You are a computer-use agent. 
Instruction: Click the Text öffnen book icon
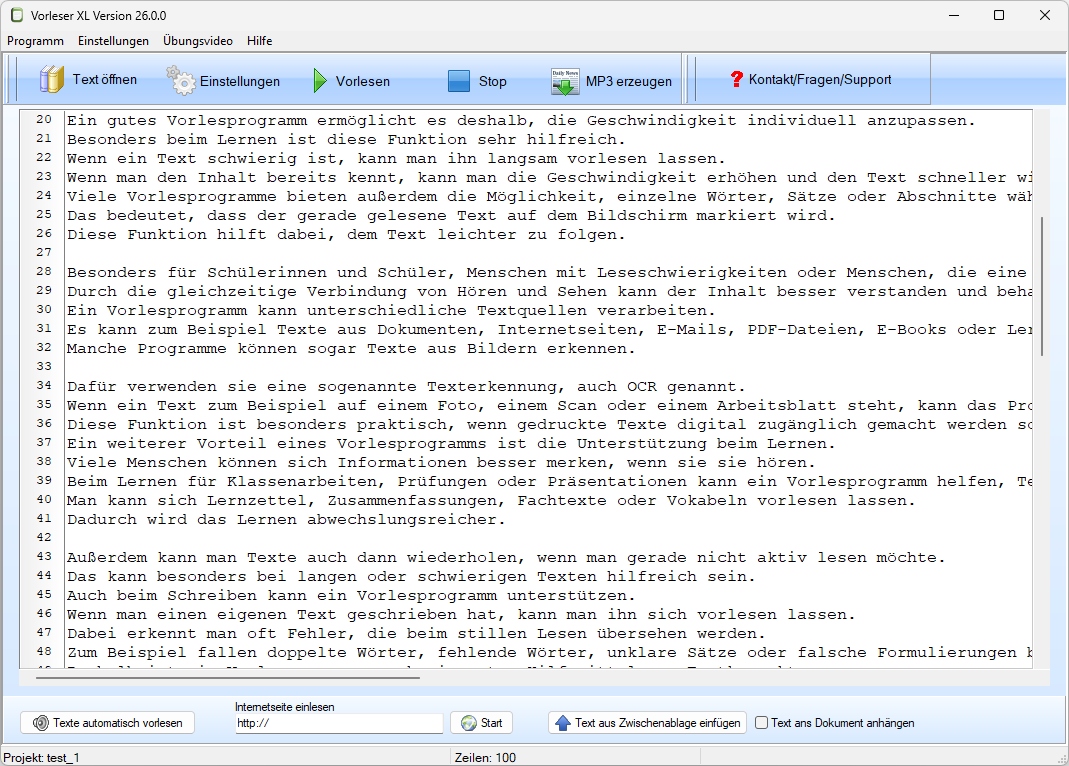coord(52,80)
